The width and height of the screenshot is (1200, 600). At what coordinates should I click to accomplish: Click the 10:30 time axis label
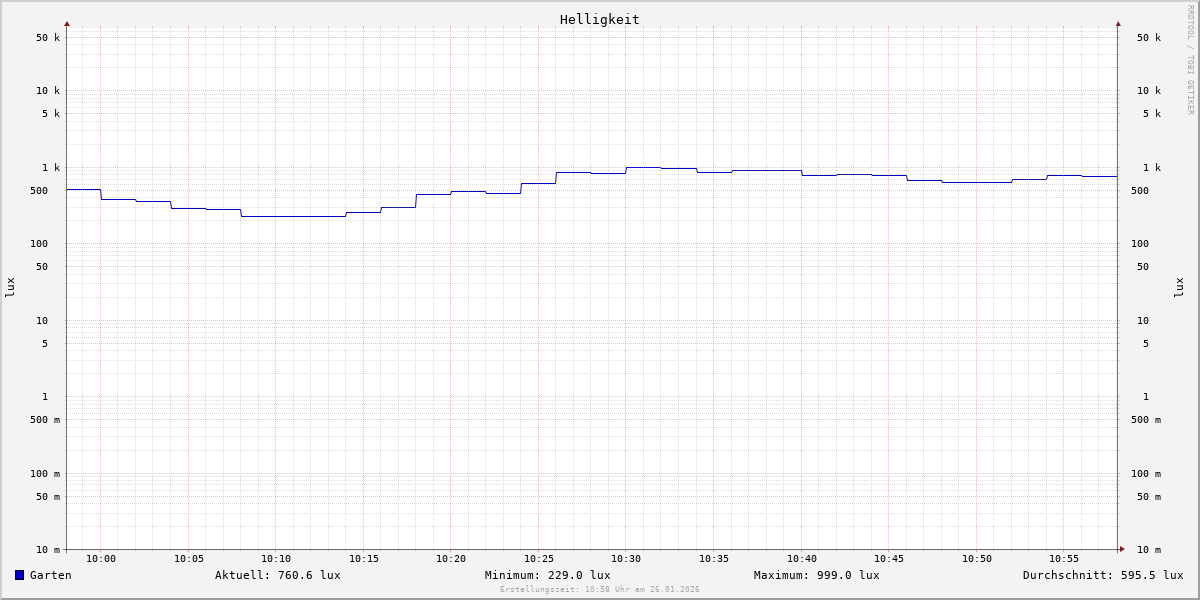tap(626, 559)
